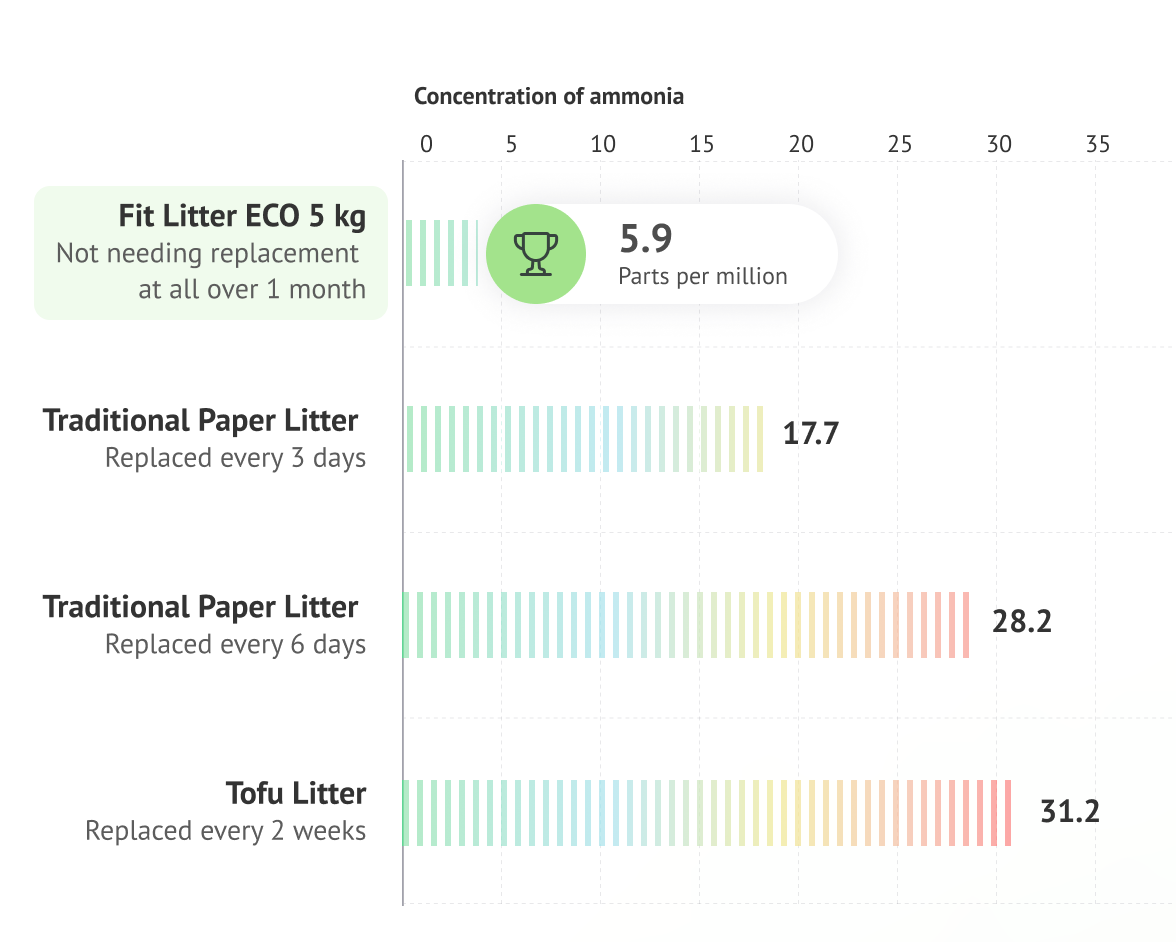Click the green trophy icon

pyautogui.click(x=535, y=254)
